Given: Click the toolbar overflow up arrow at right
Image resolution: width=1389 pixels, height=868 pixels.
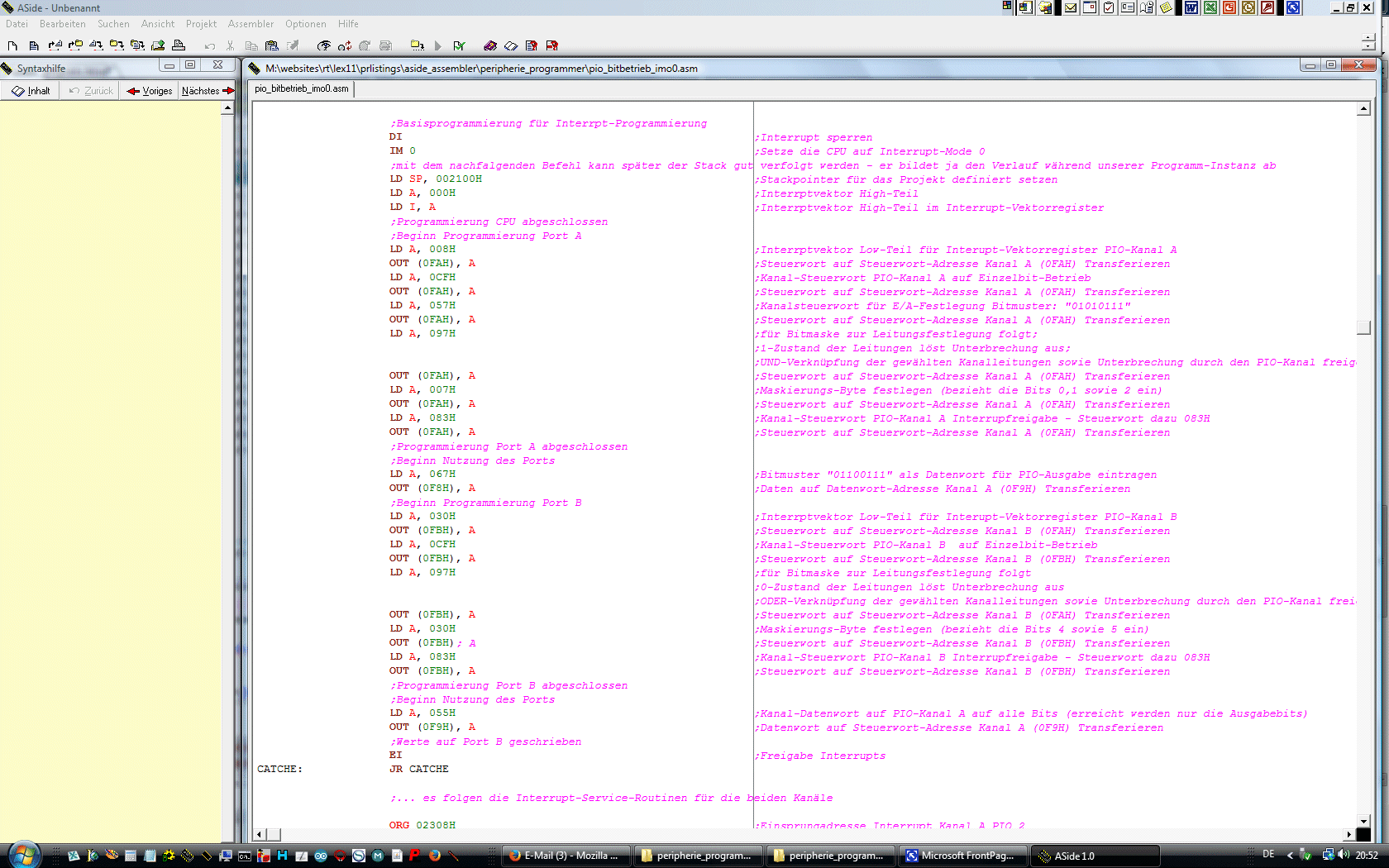Looking at the screenshot, I should pyautogui.click(x=1368, y=39).
